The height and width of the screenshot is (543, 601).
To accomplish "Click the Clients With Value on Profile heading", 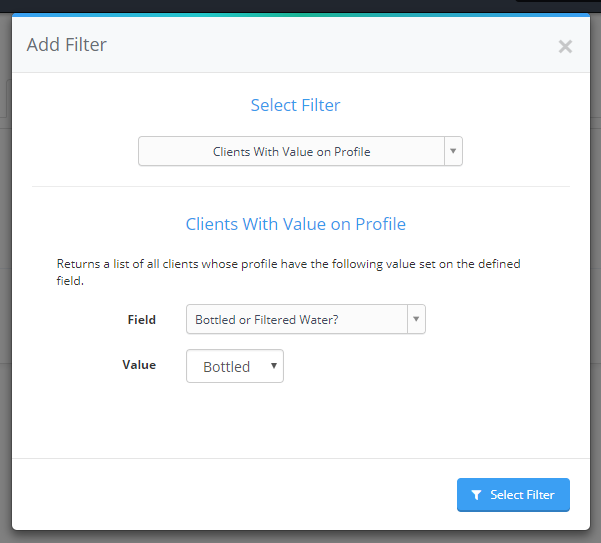I will coord(296,224).
